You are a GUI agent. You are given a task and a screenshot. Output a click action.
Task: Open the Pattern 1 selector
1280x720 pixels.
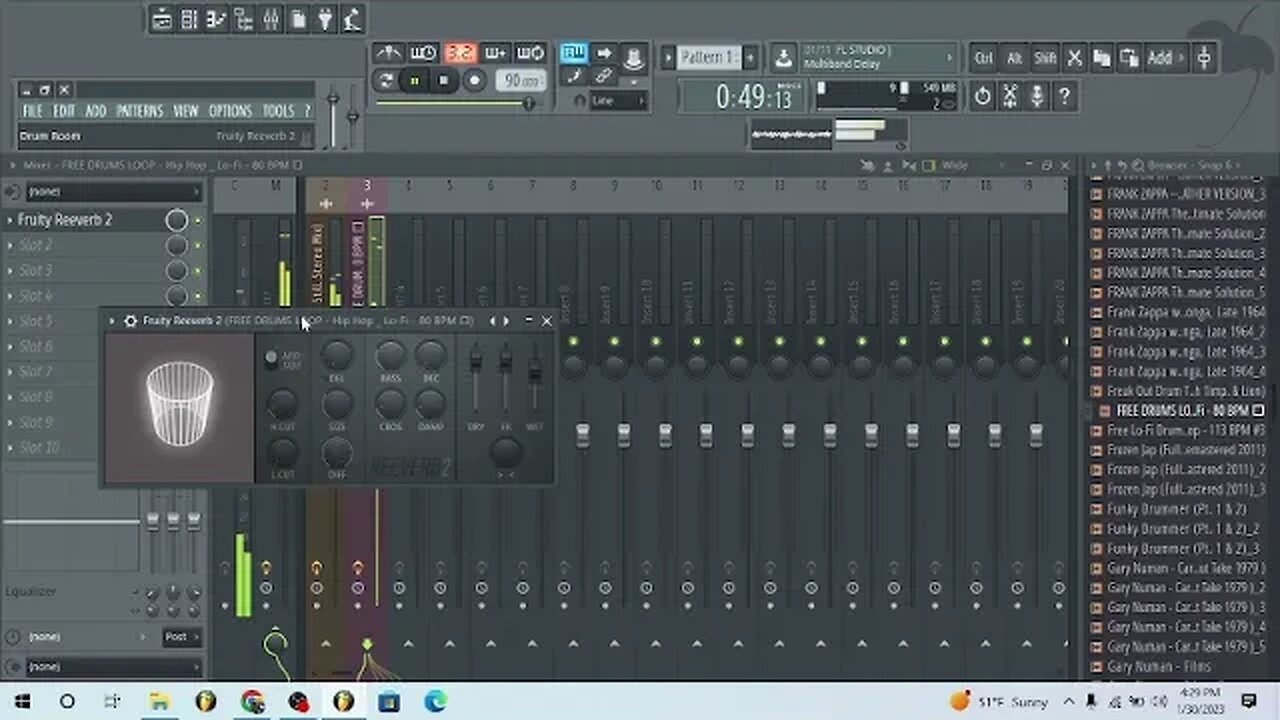coord(708,58)
